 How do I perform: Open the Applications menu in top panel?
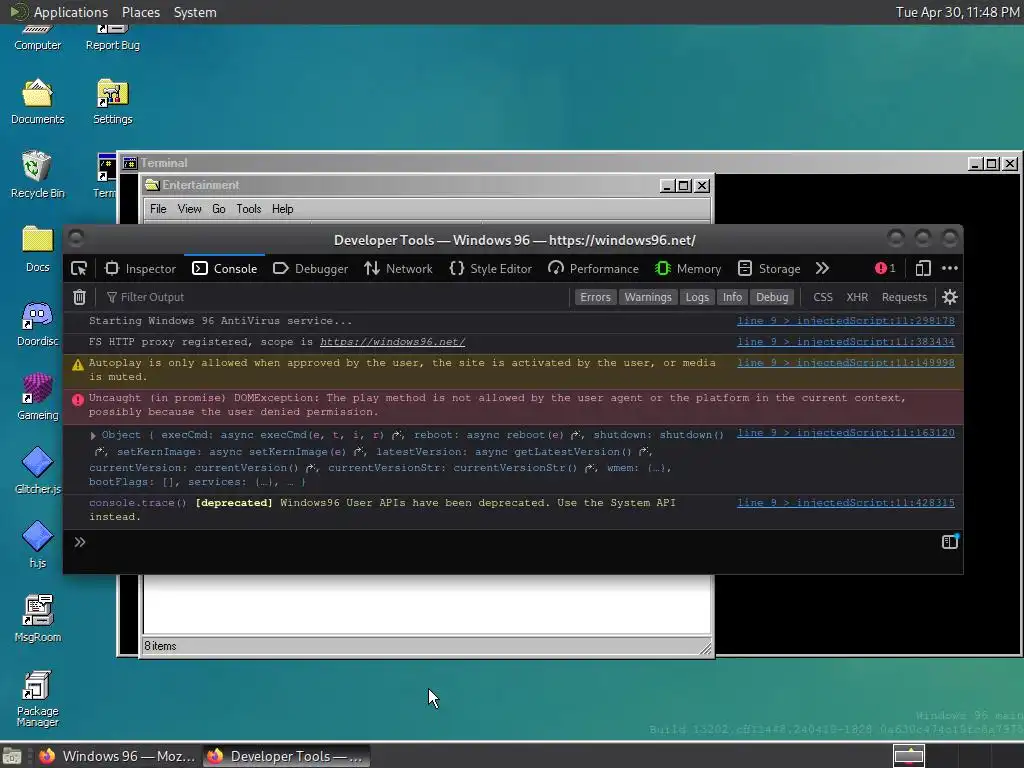[71, 12]
